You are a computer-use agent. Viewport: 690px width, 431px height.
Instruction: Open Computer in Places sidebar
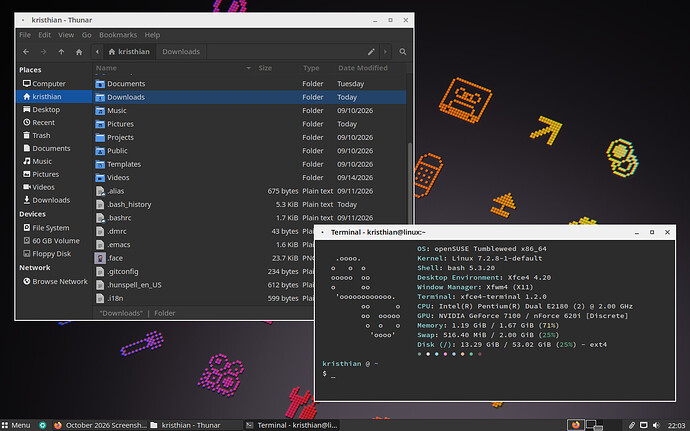pyautogui.click(x=54, y=84)
